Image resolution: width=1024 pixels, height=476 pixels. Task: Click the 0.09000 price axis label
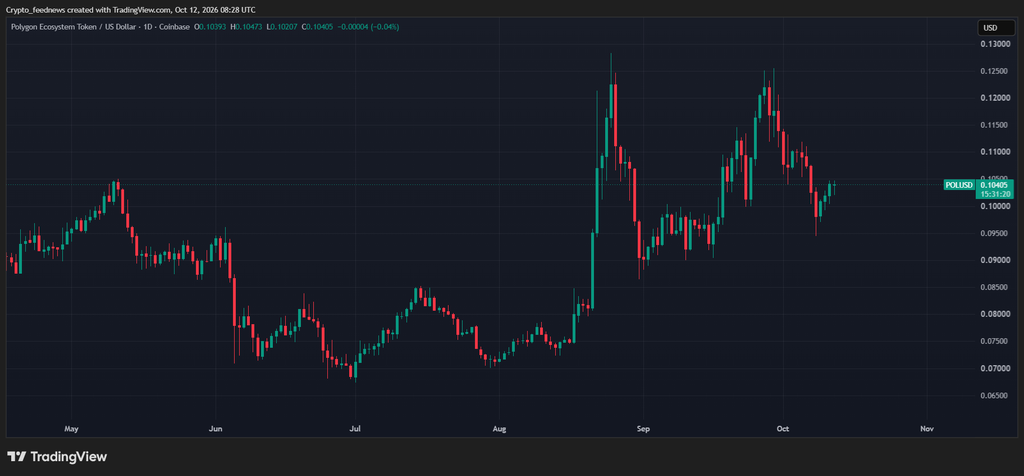993,261
